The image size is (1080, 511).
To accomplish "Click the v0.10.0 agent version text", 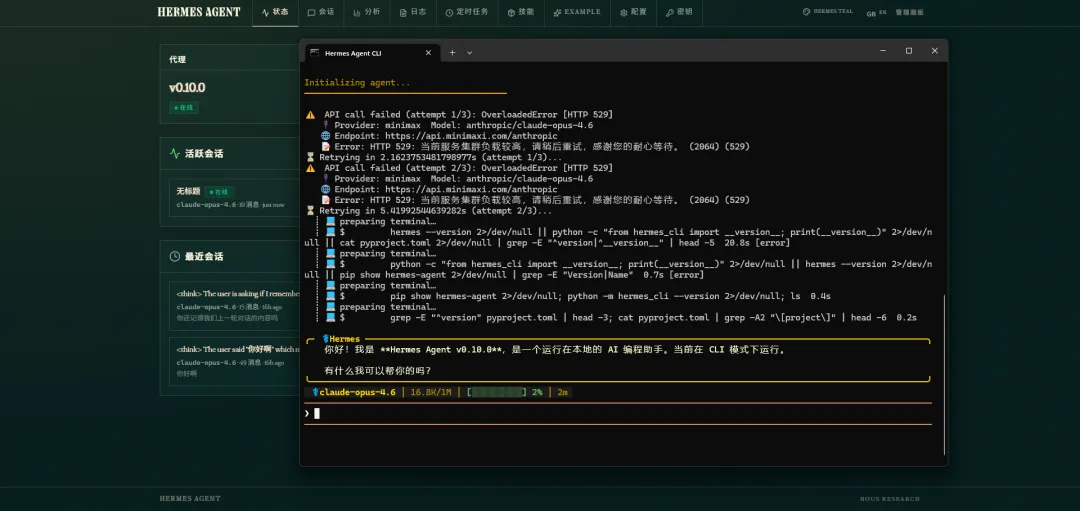I will [x=187, y=88].
